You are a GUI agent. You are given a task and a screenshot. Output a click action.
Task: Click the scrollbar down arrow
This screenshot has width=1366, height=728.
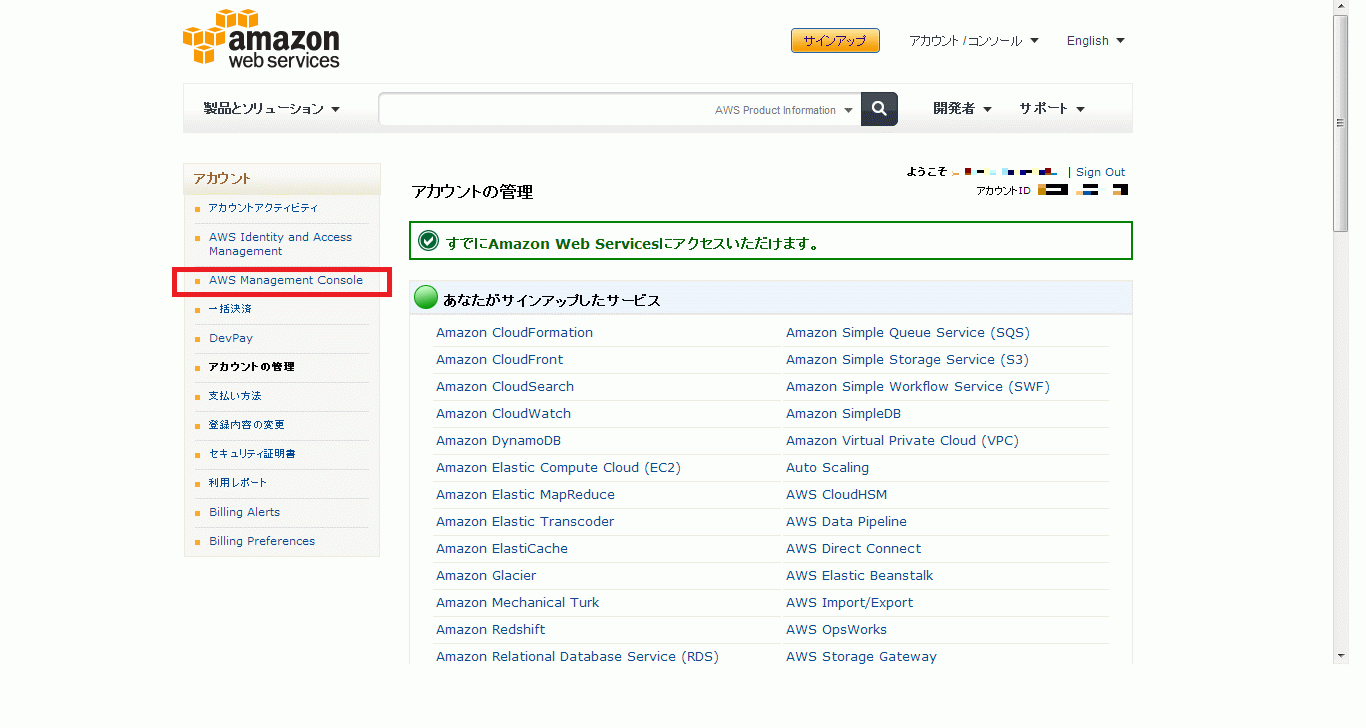pyautogui.click(x=1341, y=656)
